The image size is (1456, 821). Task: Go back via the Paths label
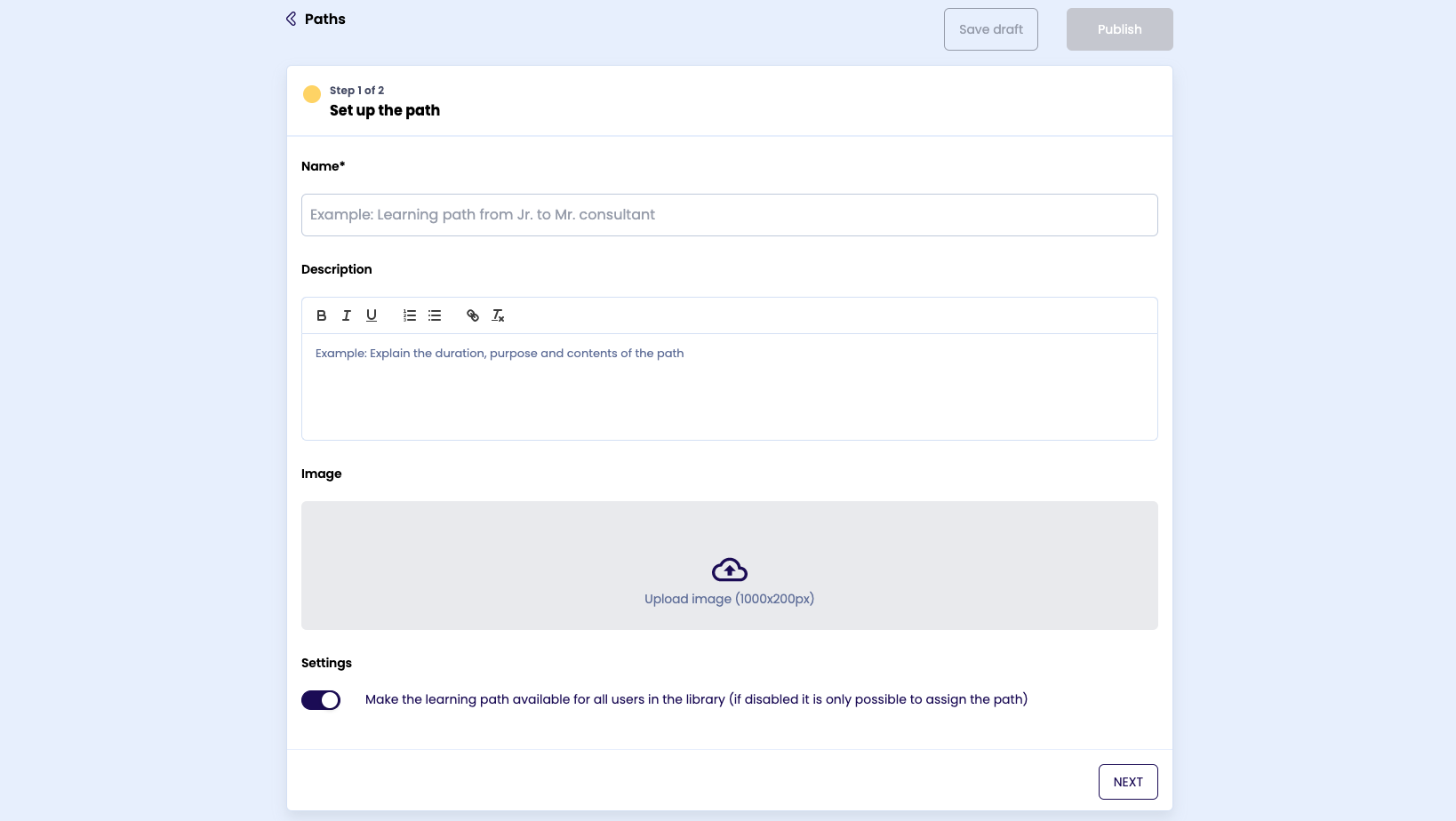coord(324,19)
